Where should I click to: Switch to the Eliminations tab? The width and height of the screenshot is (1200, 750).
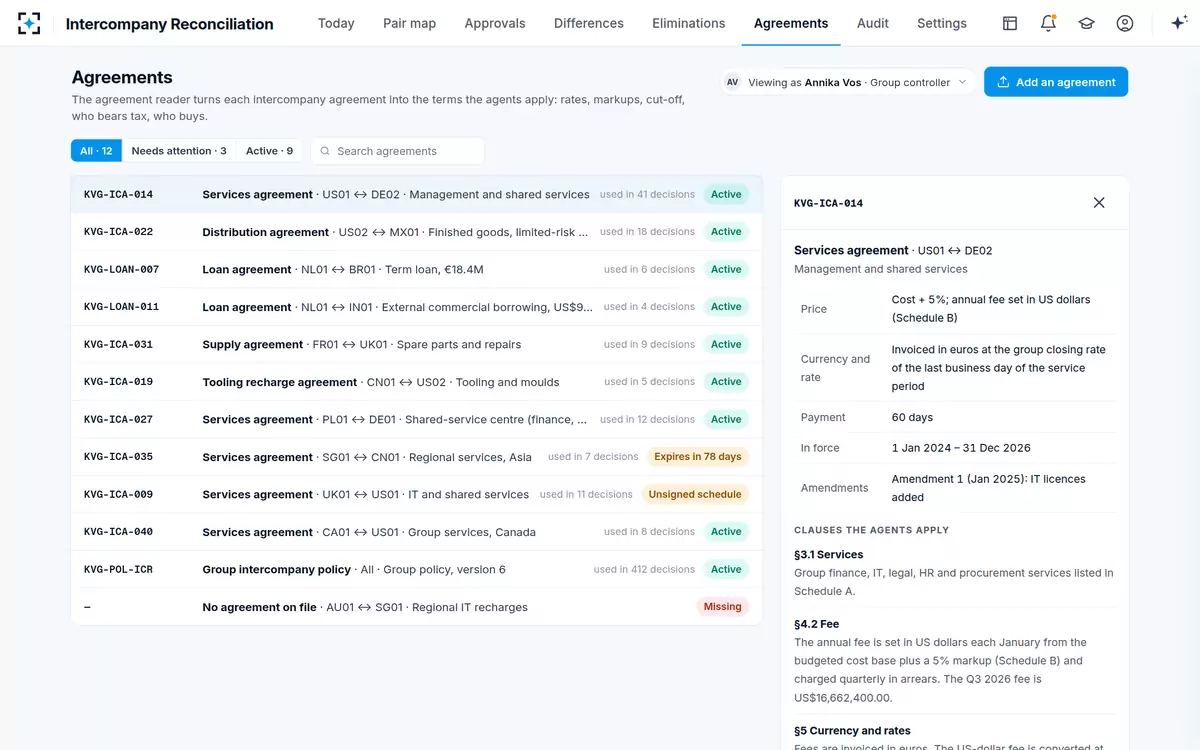689,23
